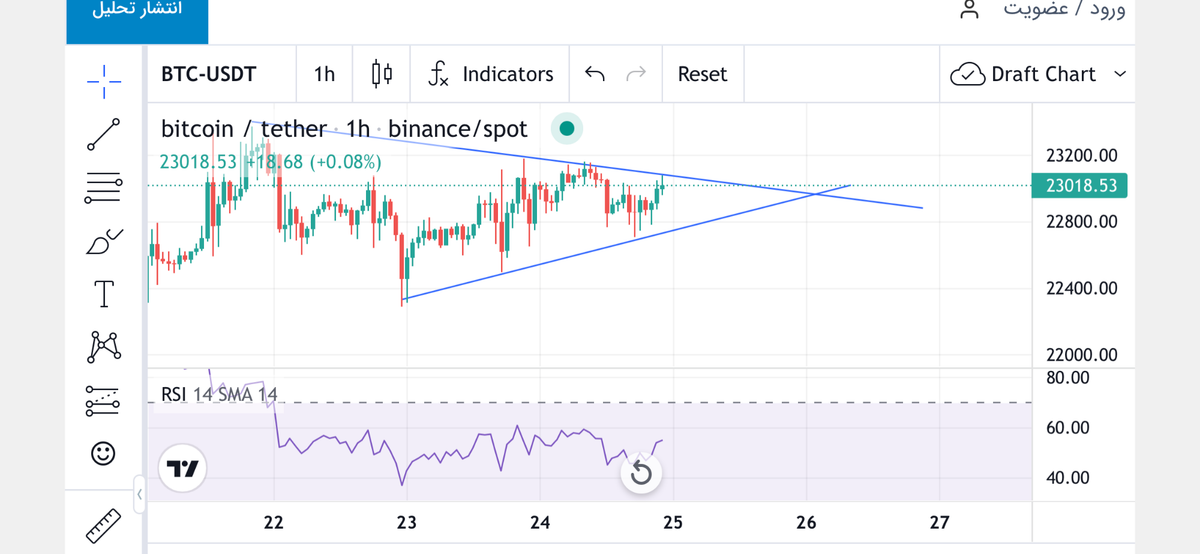The width and height of the screenshot is (1200, 554).
Task: Open the Indicators menu
Action: pyautogui.click(x=490, y=74)
